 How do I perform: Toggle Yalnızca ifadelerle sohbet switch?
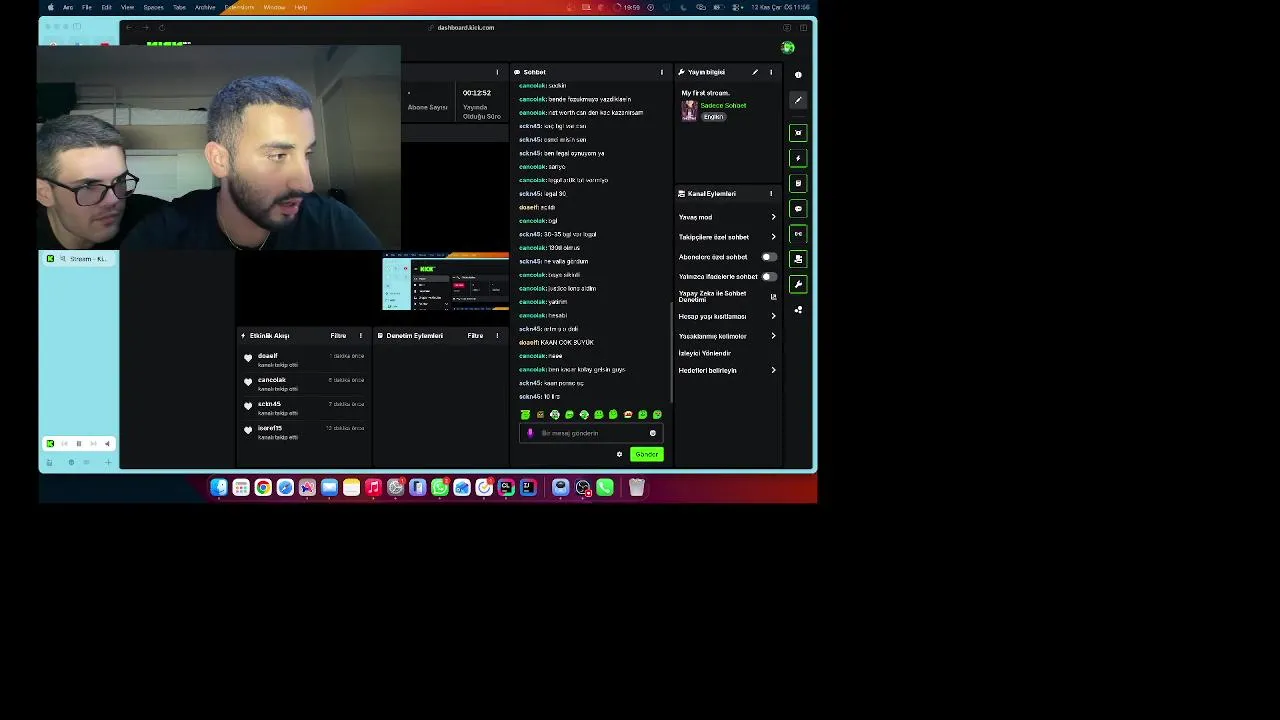768,277
